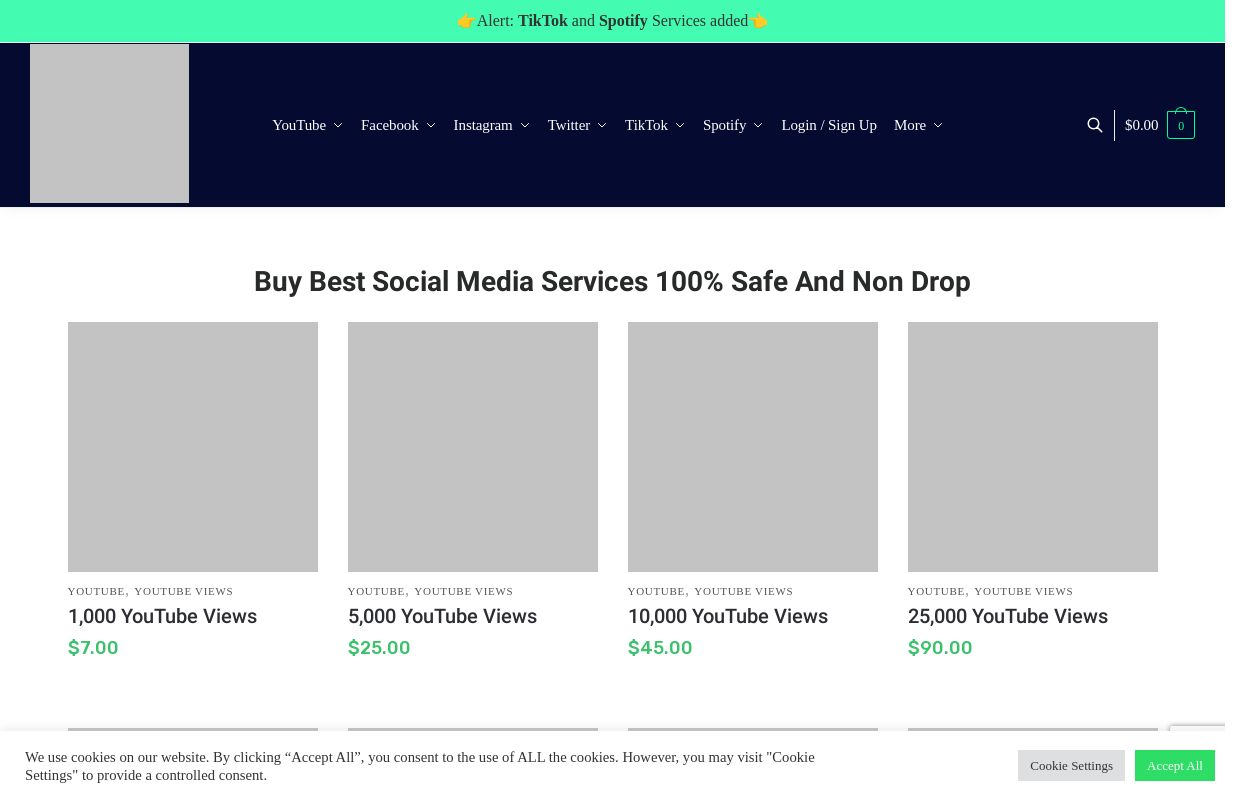Open the search bar via magnifier icon
Viewport: 1240px width, 800px height.
pos(1095,125)
